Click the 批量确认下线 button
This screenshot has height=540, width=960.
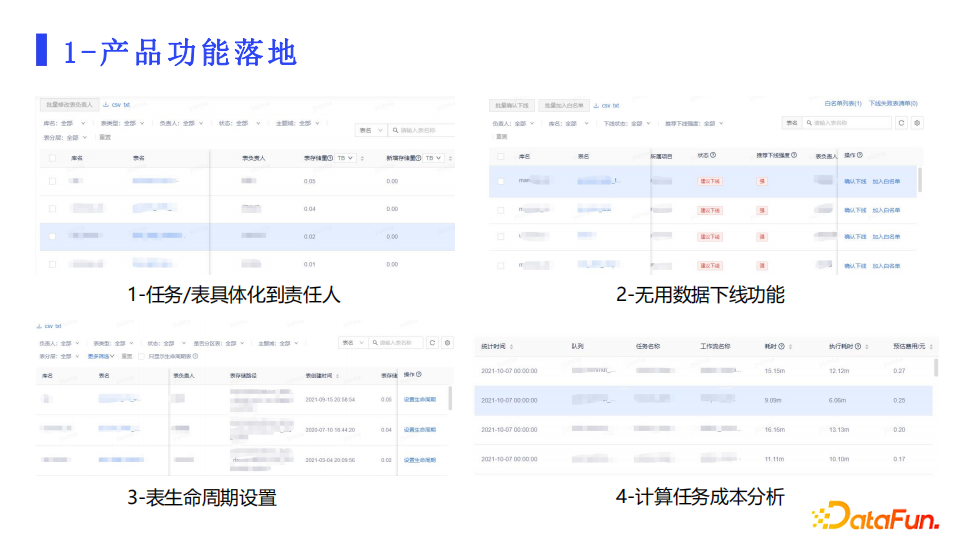511,104
